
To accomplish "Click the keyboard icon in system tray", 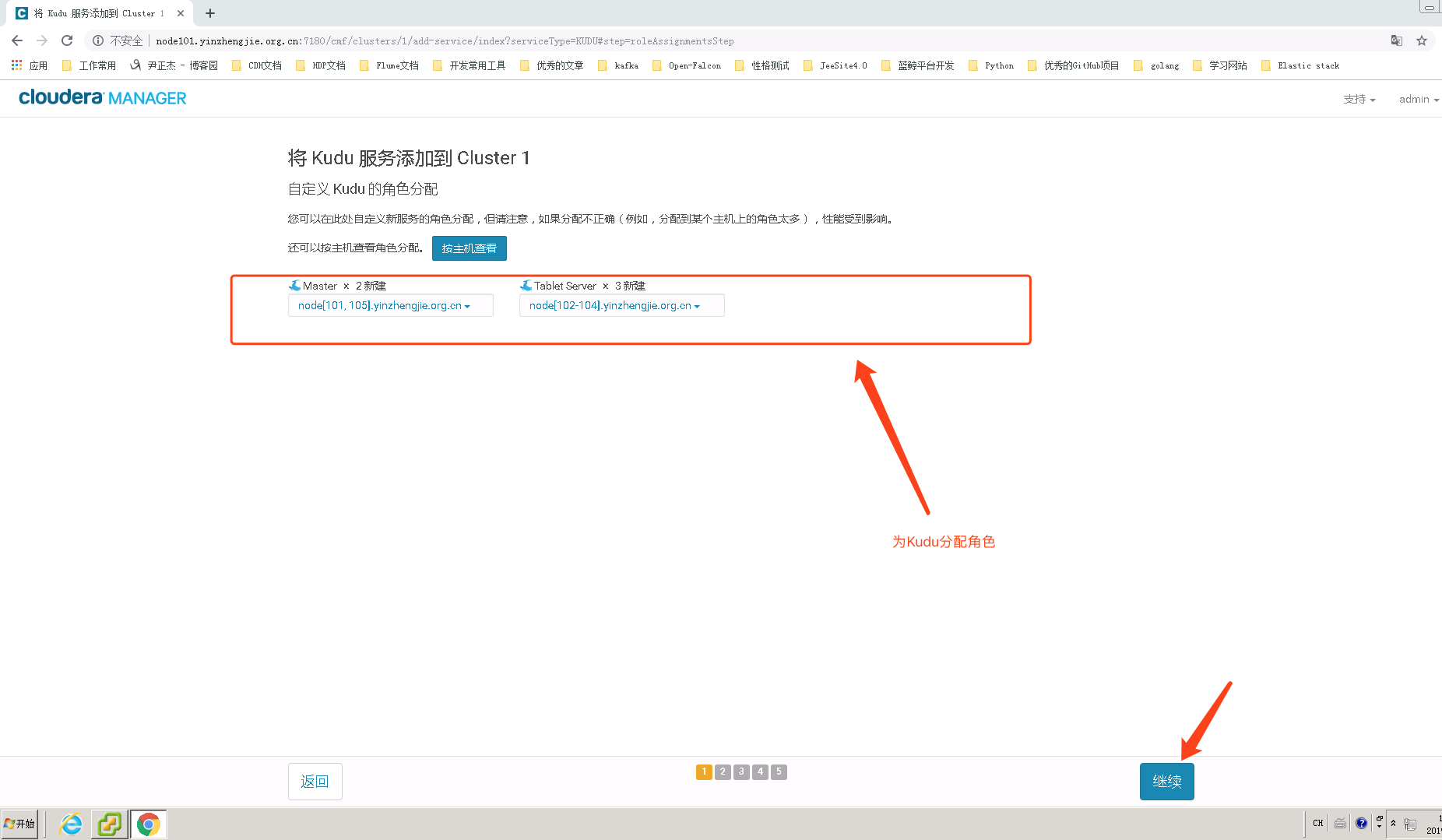I will coord(1340,823).
